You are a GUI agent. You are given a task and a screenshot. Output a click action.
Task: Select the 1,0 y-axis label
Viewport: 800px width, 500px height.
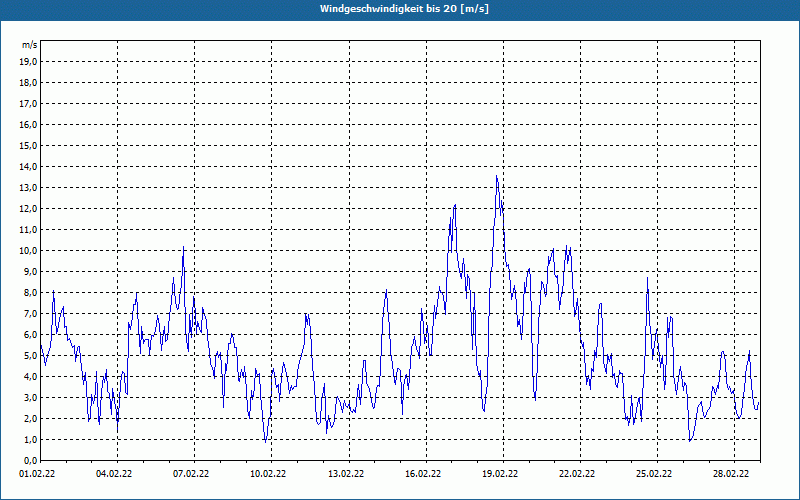click(x=30, y=440)
